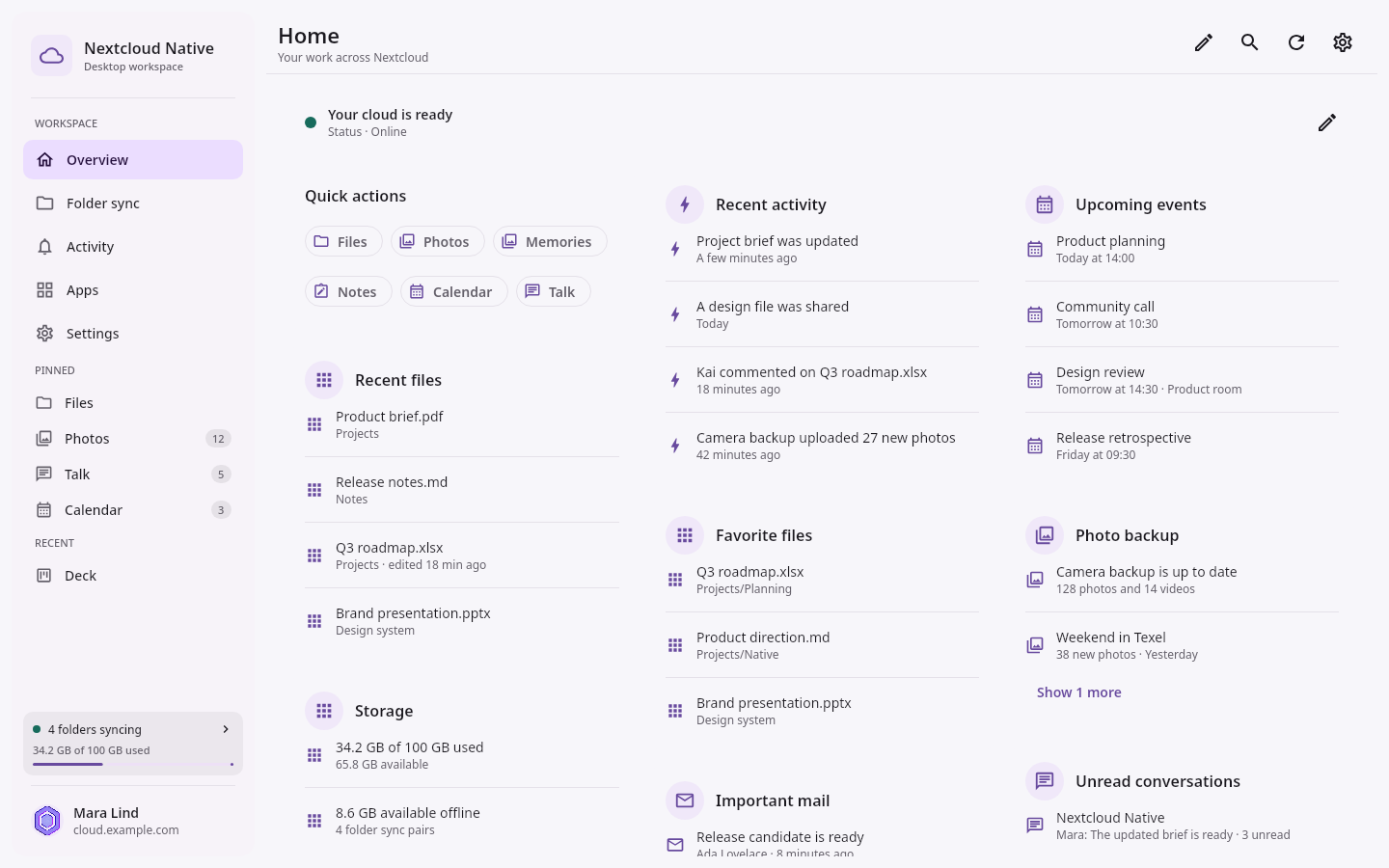Click the Upcoming events calendar header icon
Image resolution: width=1389 pixels, height=868 pixels.
click(1045, 204)
